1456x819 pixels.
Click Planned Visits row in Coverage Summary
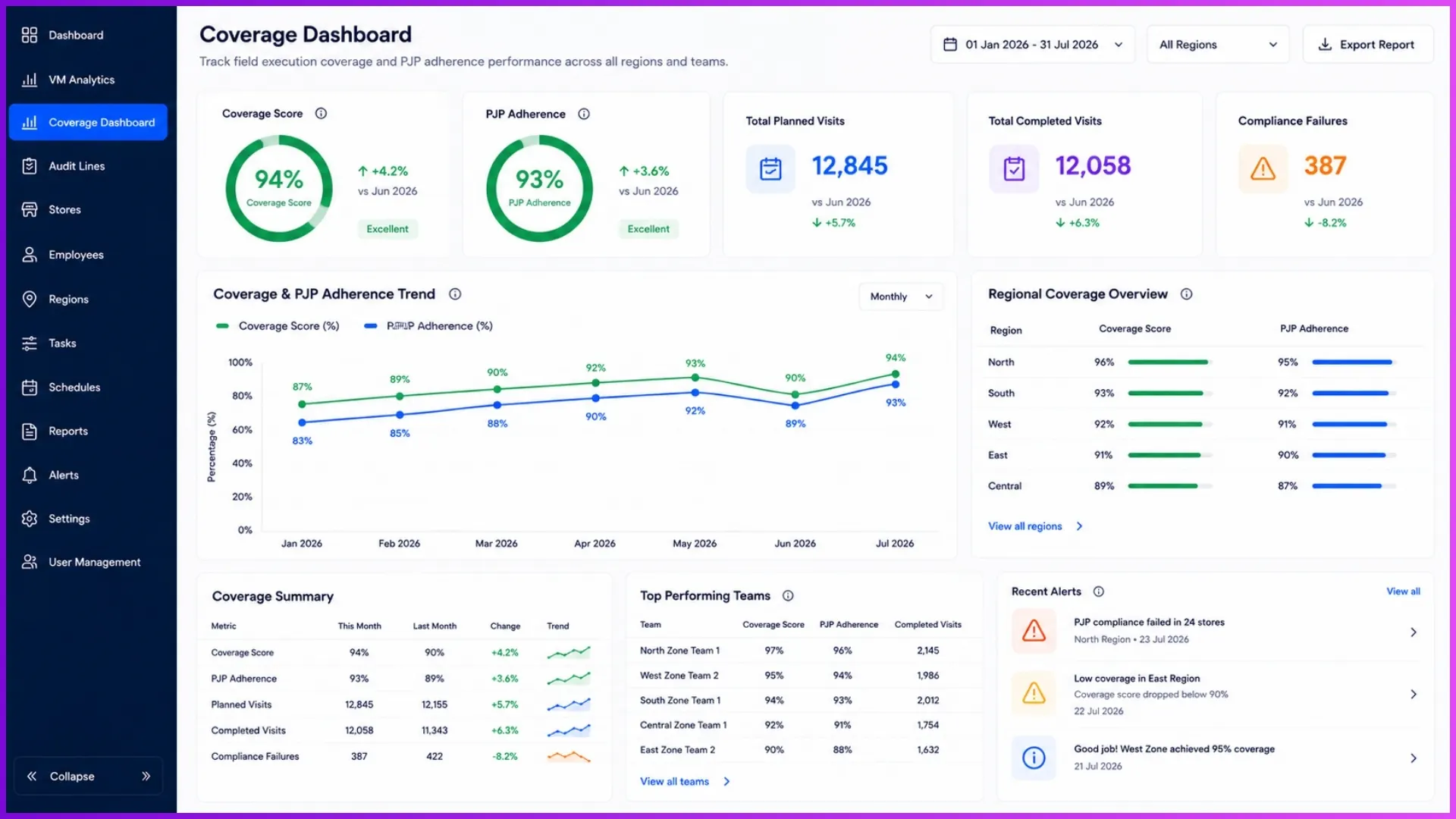coord(403,704)
